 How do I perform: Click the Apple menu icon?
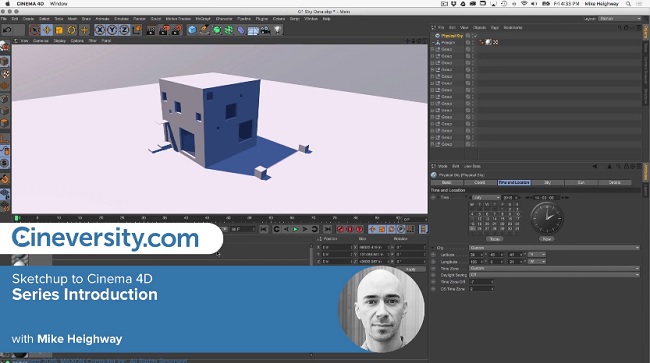[7, 4]
